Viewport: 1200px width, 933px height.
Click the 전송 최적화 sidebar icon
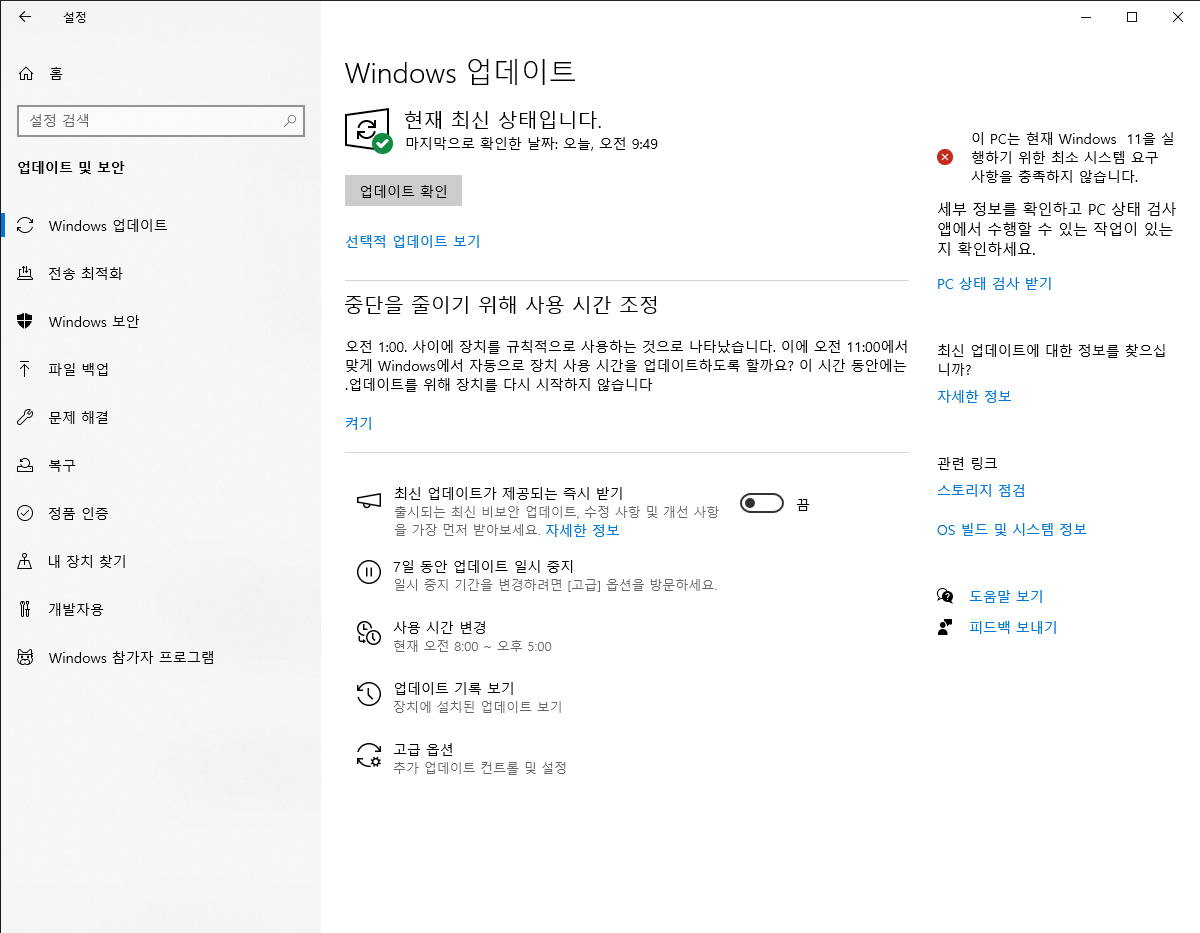pyautogui.click(x=26, y=273)
